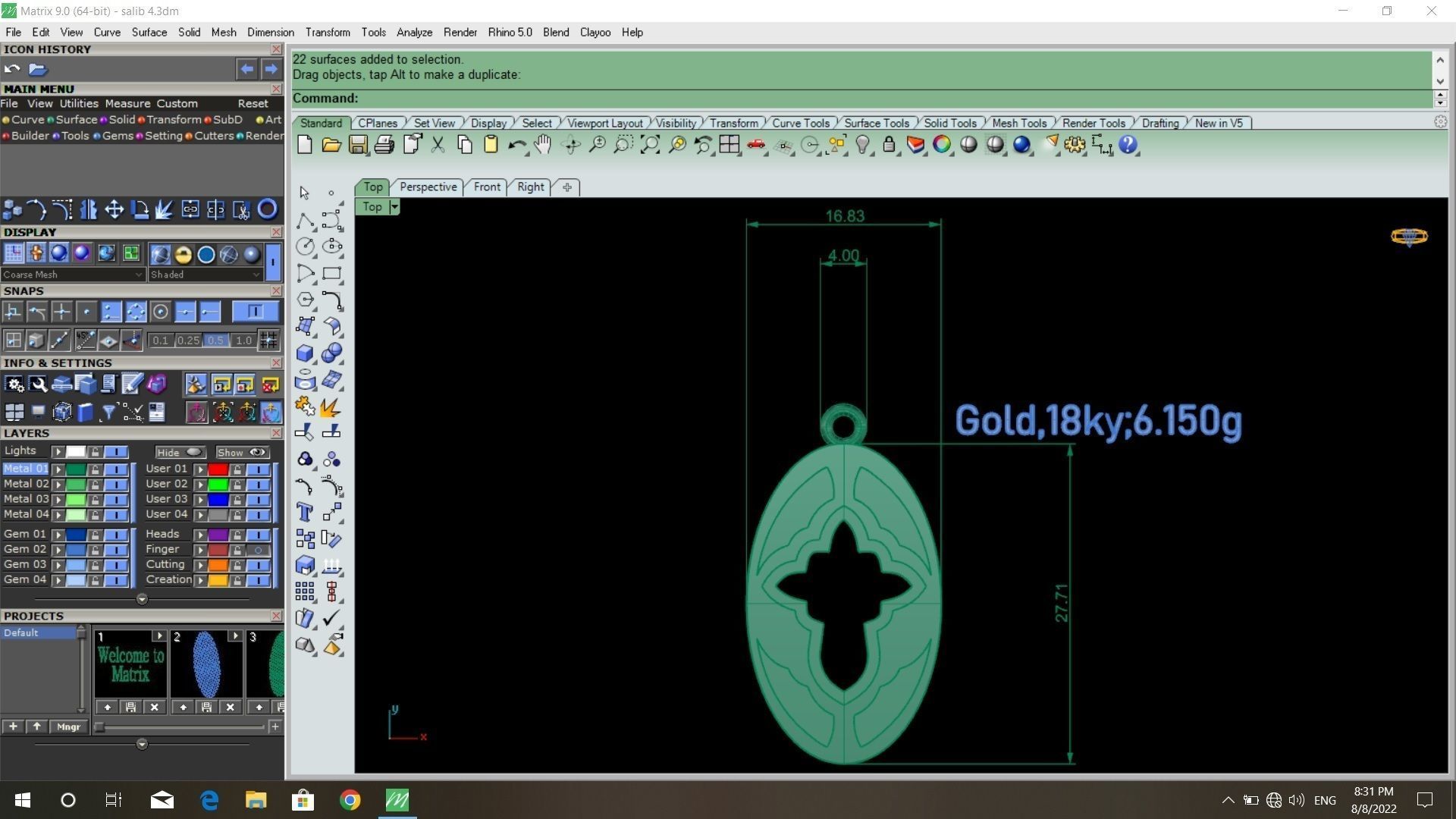Click the Metal 01 green color swatch
This screenshot has width=1456, height=819.
click(76, 469)
